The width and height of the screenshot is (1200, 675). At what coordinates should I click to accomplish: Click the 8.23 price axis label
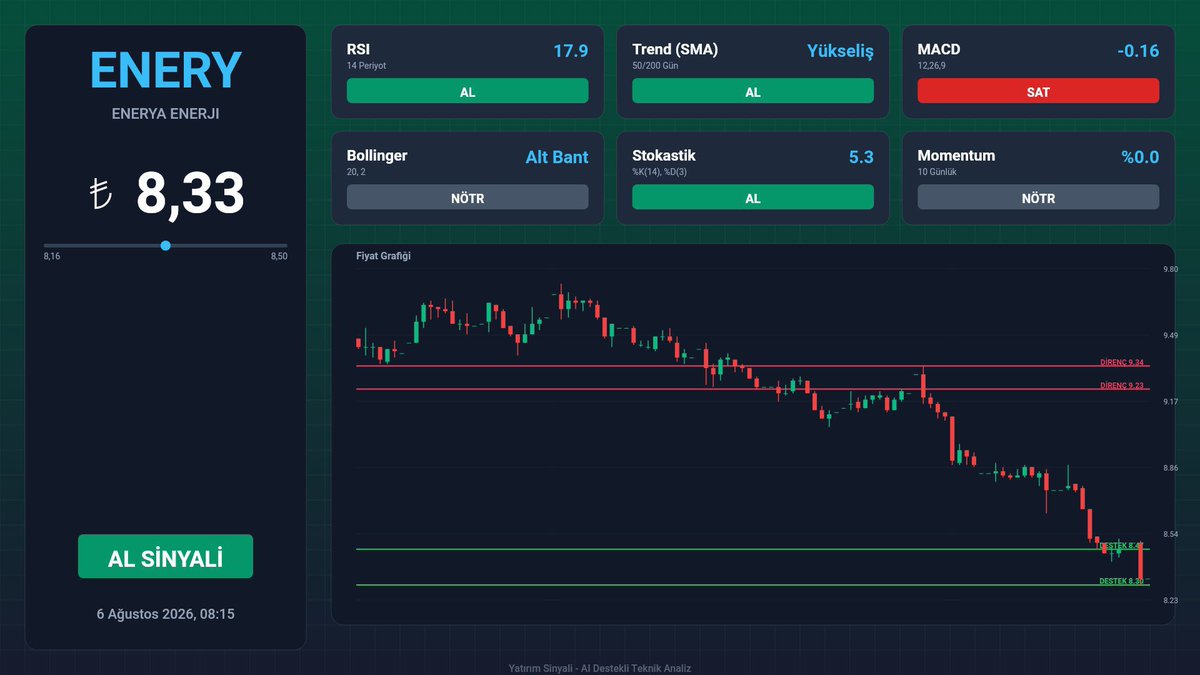tap(1170, 600)
